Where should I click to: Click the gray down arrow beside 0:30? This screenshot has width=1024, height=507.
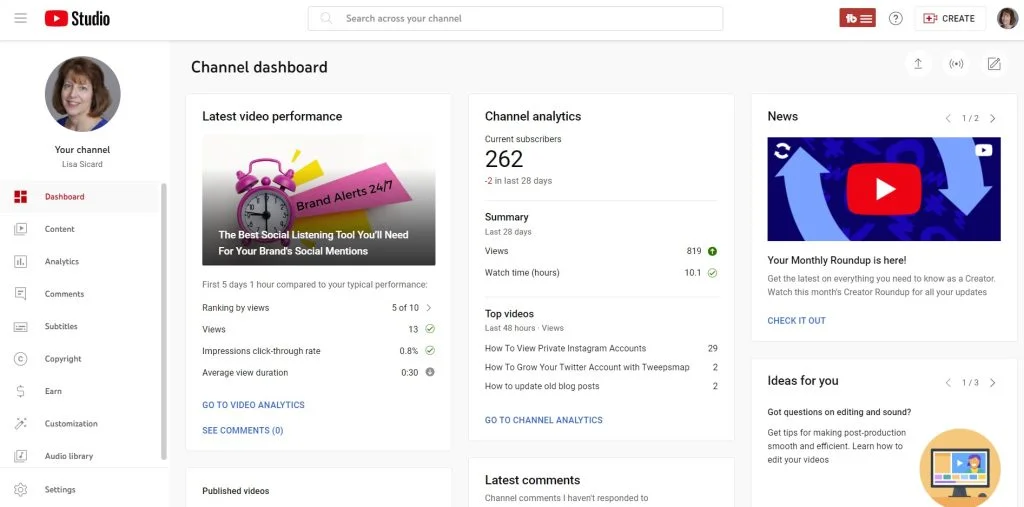(430, 372)
